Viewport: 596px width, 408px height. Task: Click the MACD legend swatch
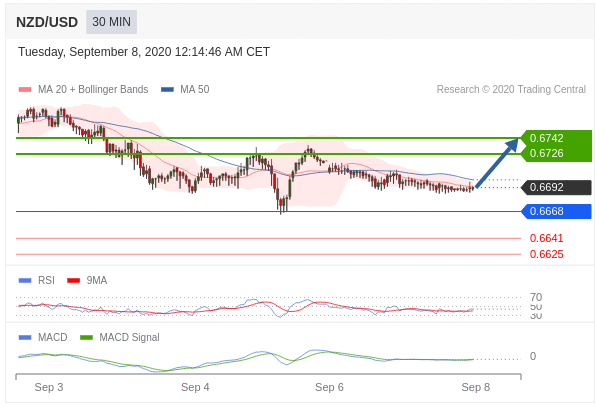coord(25,338)
